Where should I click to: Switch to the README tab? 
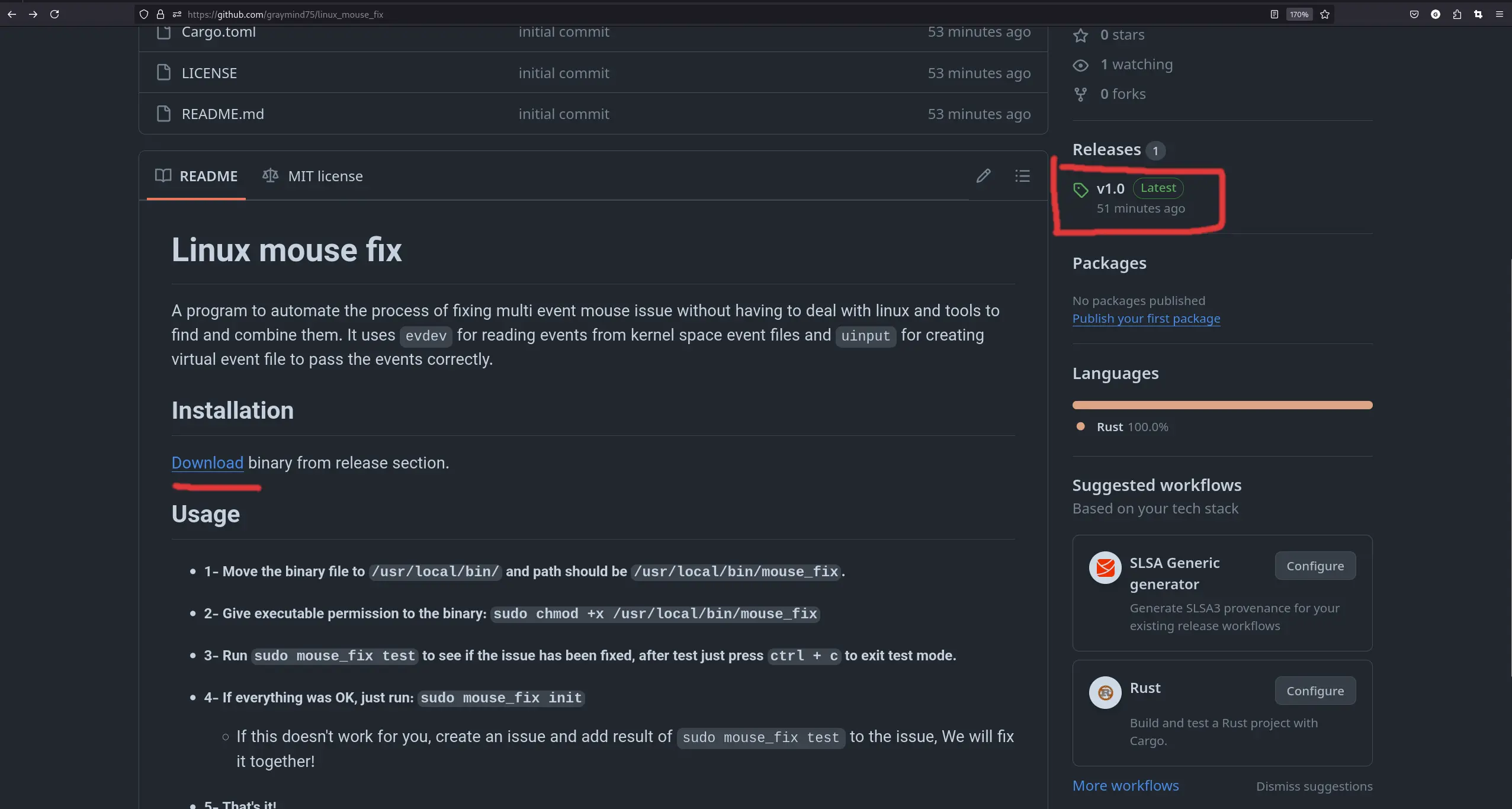click(x=196, y=176)
